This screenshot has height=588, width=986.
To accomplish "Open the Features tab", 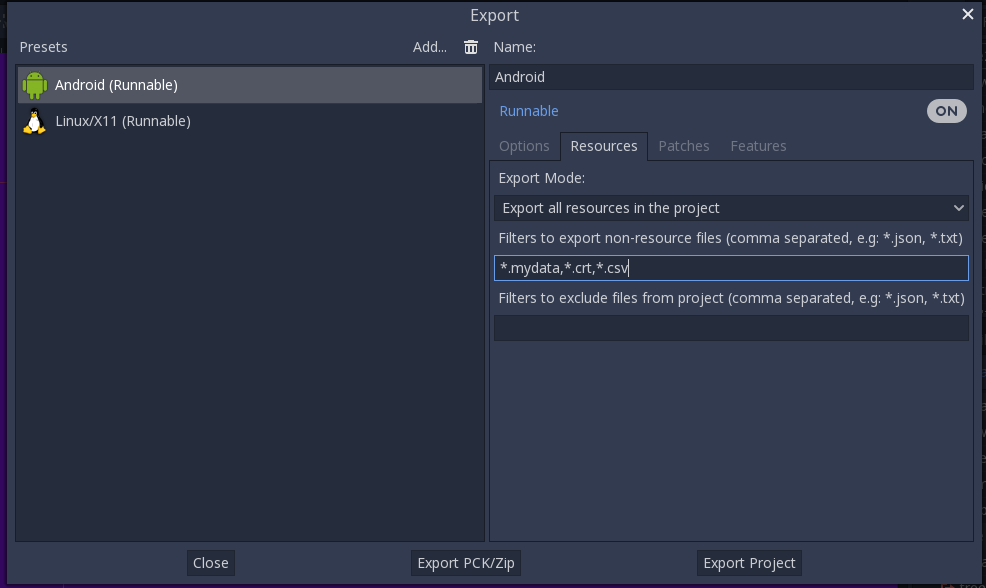I will (758, 146).
